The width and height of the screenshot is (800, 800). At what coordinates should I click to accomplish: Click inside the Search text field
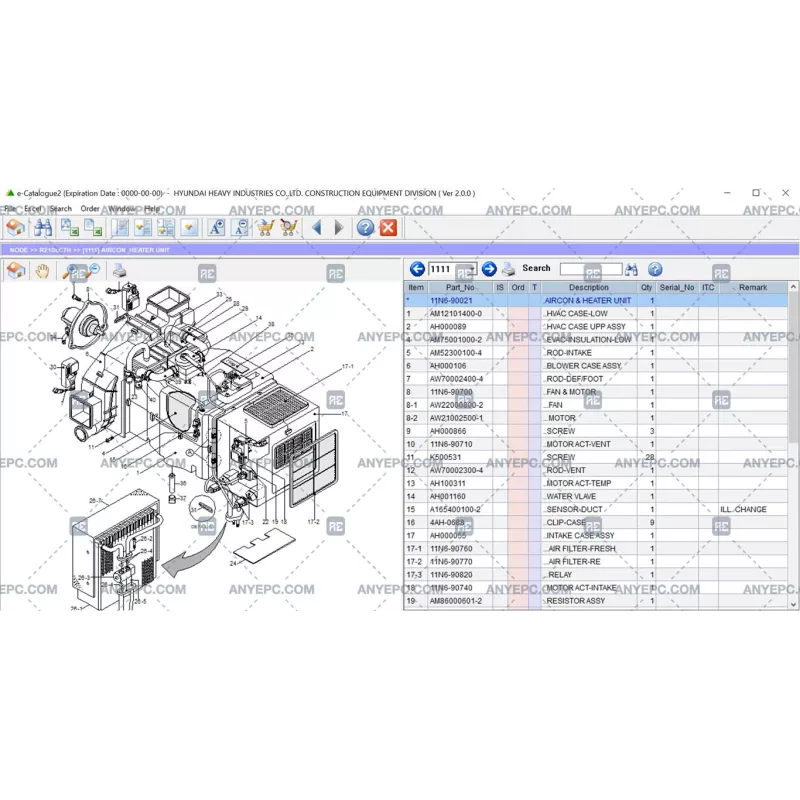589,268
